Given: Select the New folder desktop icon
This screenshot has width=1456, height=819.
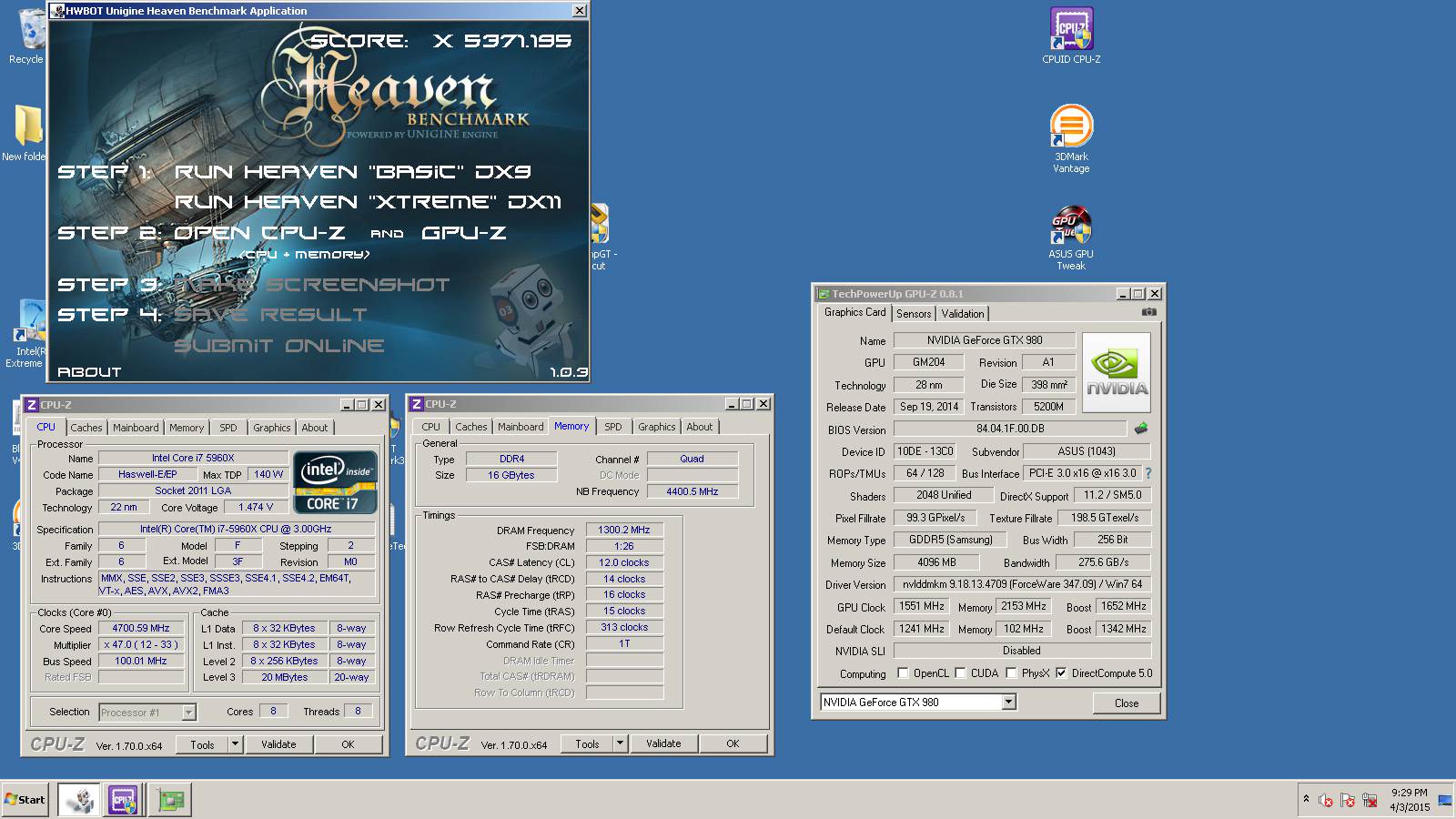Looking at the screenshot, I should (25, 133).
